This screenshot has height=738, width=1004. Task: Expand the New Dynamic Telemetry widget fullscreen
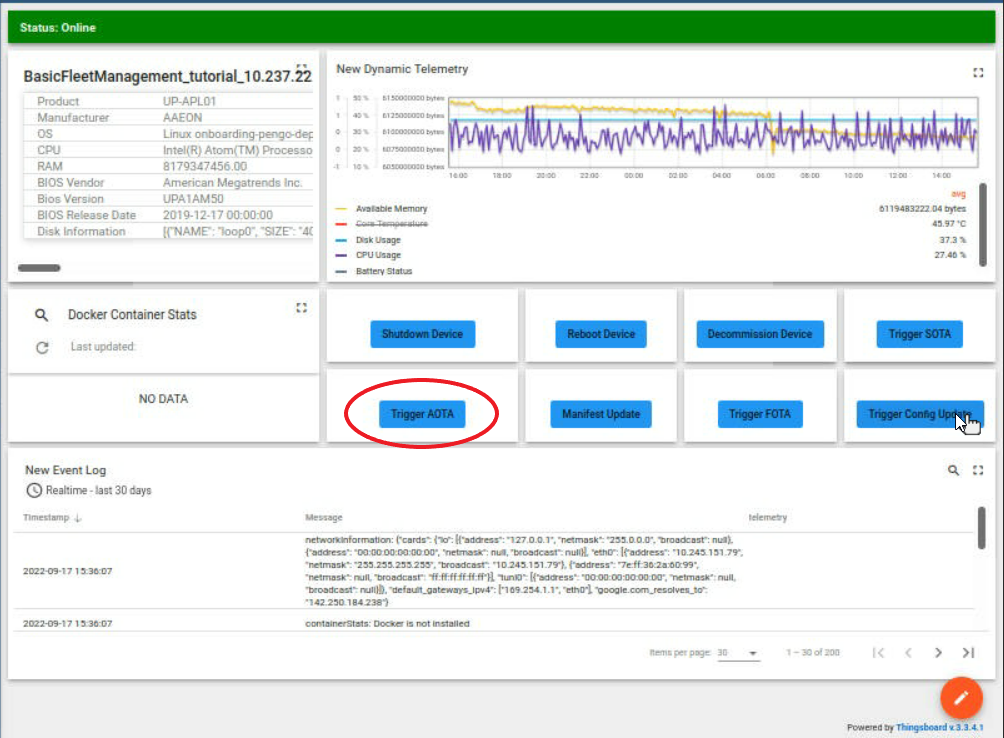tap(978, 72)
